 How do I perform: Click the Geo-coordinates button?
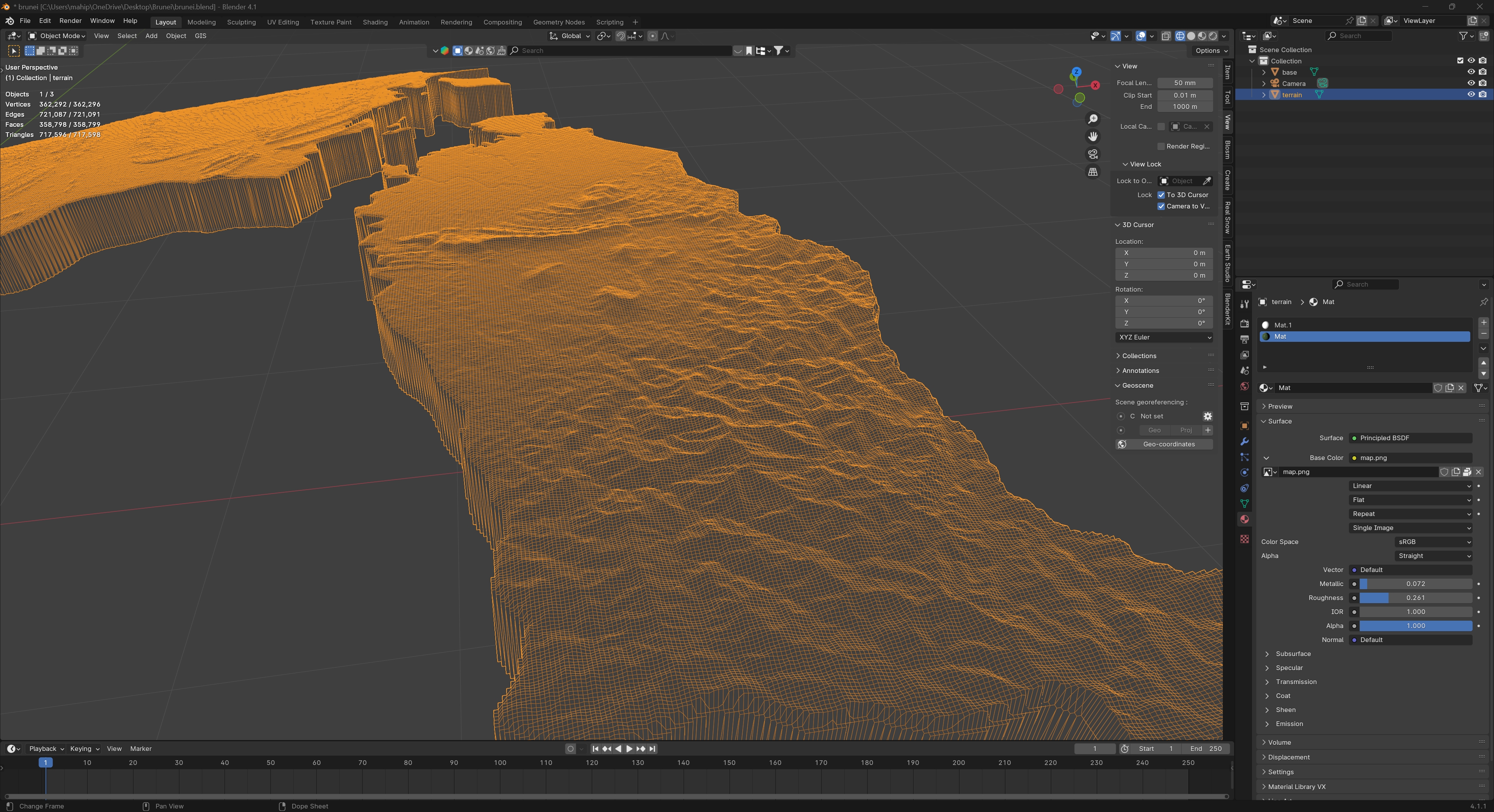(1168, 444)
